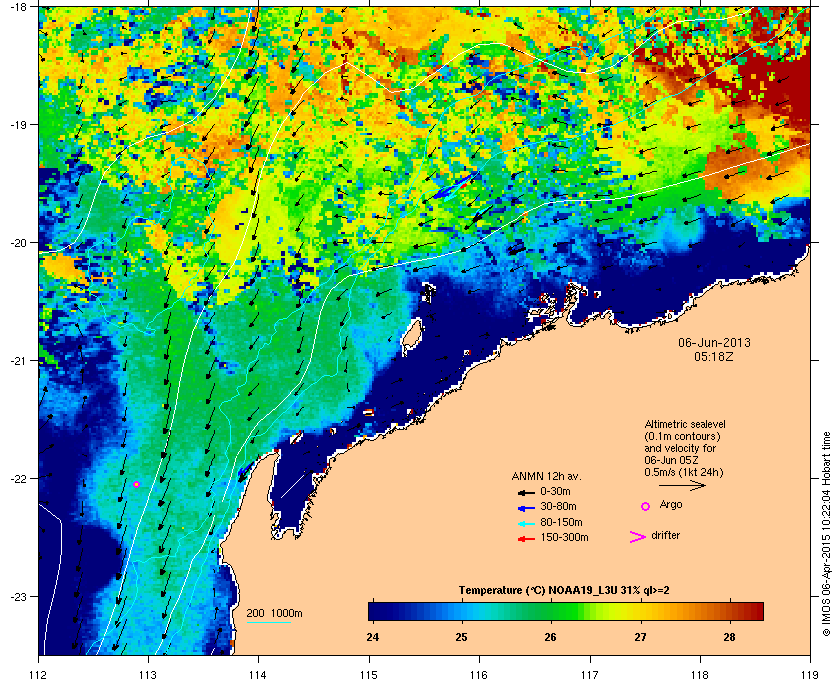
Task: Click the cyan 80-150m arrow legend icon
Action: tap(526, 523)
